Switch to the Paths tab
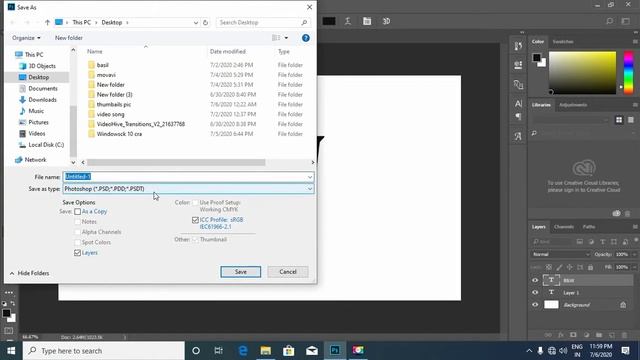This screenshot has height=360, width=640. point(589,227)
